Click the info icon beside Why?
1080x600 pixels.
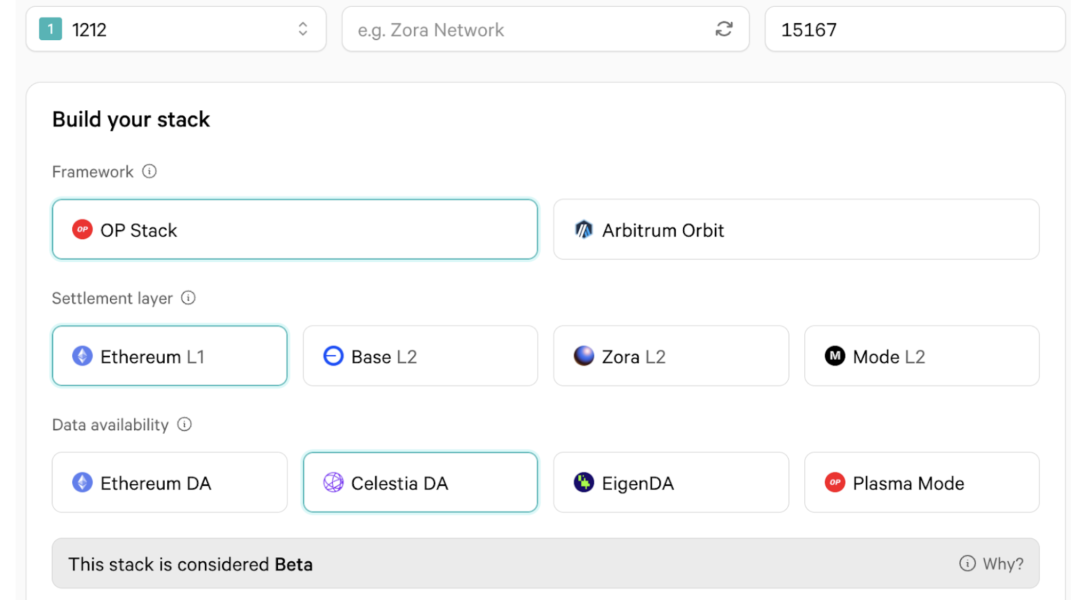tap(967, 563)
